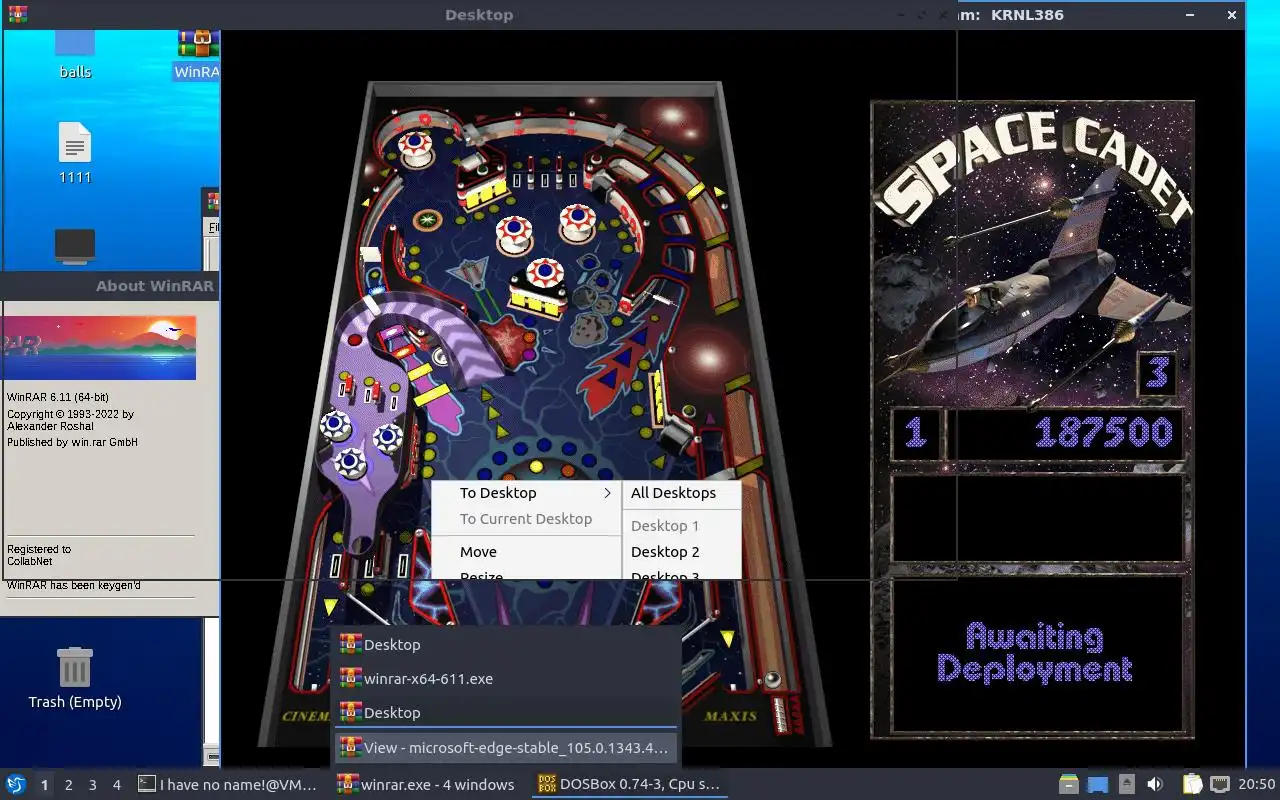The width and height of the screenshot is (1280, 800).
Task: Switch to workspace 3 in pager
Action: (x=93, y=785)
